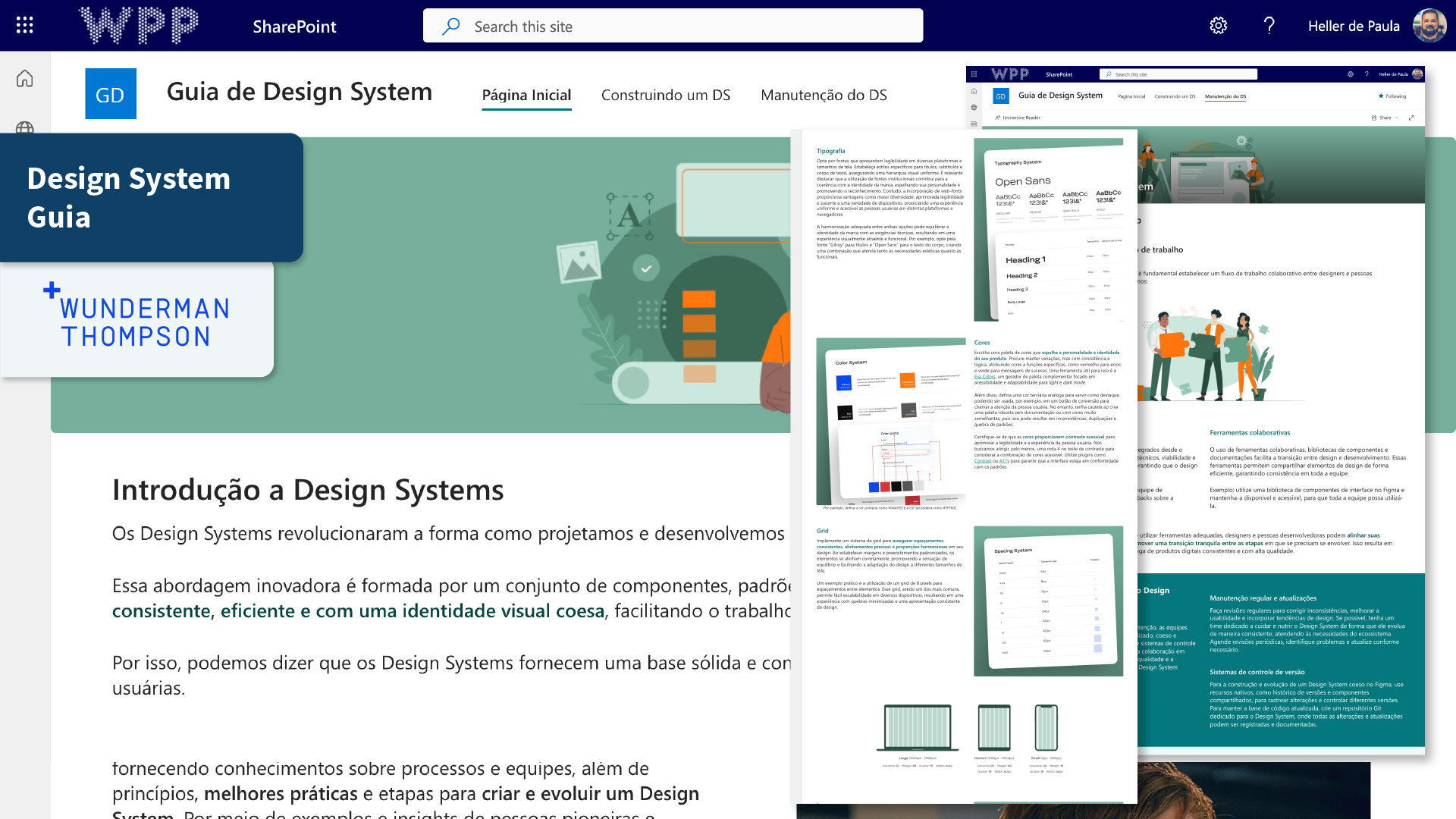The height and width of the screenshot is (819, 1456).
Task: Click the large blue GD site logo
Action: click(x=111, y=94)
